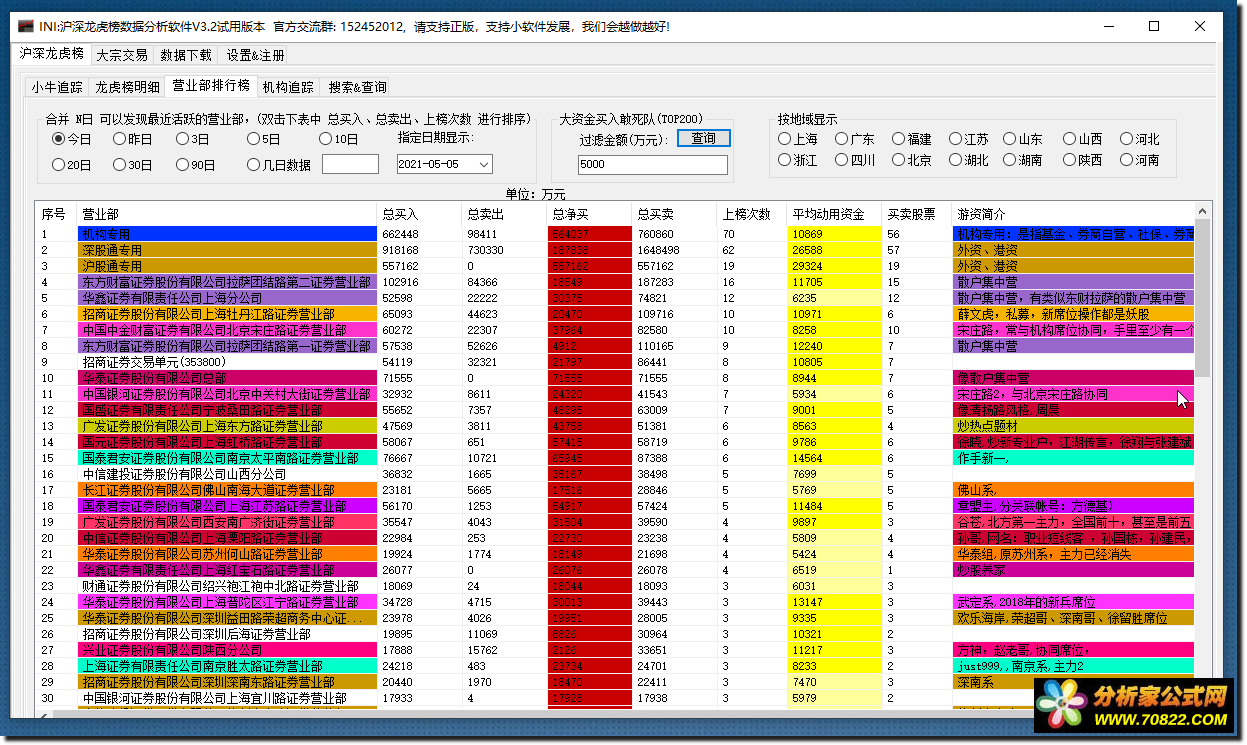Open the 大宗交易 tab

pyautogui.click(x=121, y=55)
